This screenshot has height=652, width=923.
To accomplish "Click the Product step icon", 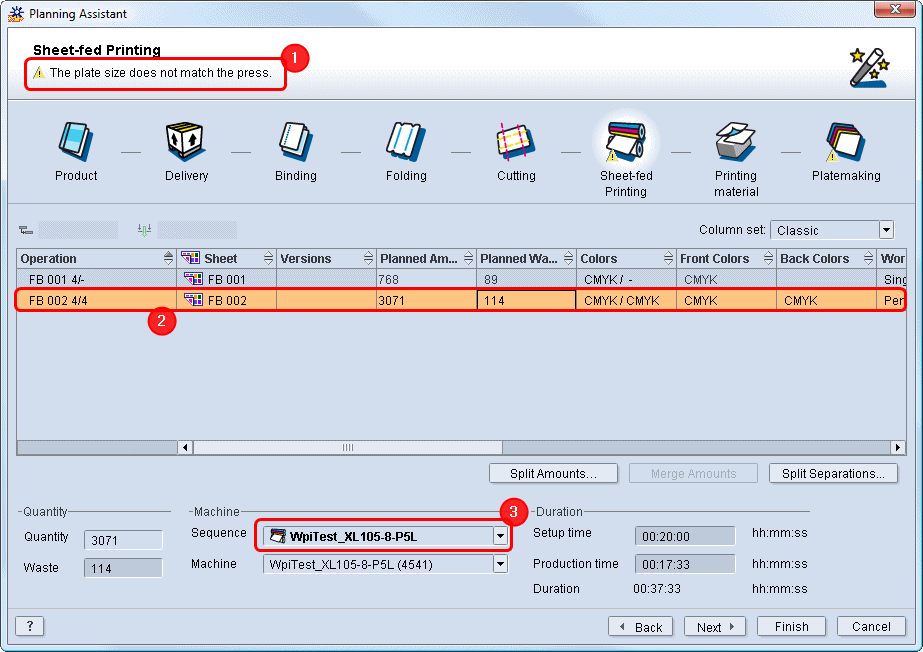I will tap(76, 142).
